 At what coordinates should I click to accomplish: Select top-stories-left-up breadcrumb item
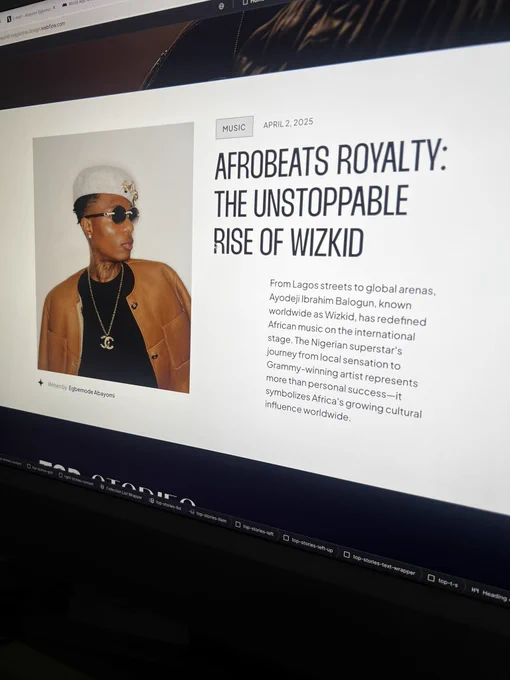click(308, 544)
